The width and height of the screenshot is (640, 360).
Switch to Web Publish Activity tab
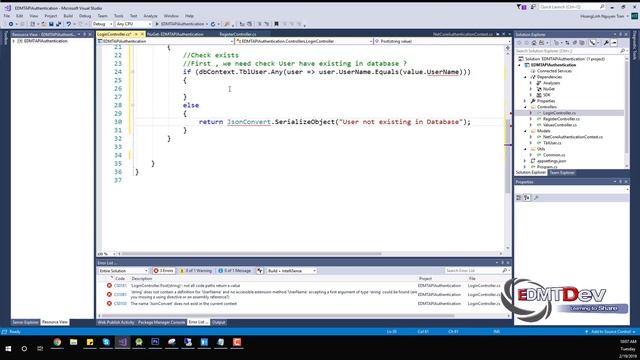coord(116,322)
